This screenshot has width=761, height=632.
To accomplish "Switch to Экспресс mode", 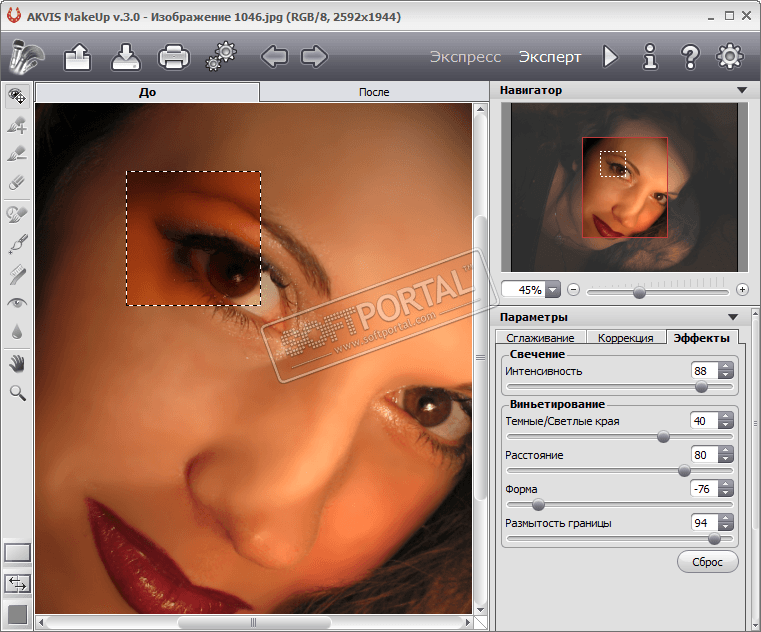I will (x=465, y=57).
